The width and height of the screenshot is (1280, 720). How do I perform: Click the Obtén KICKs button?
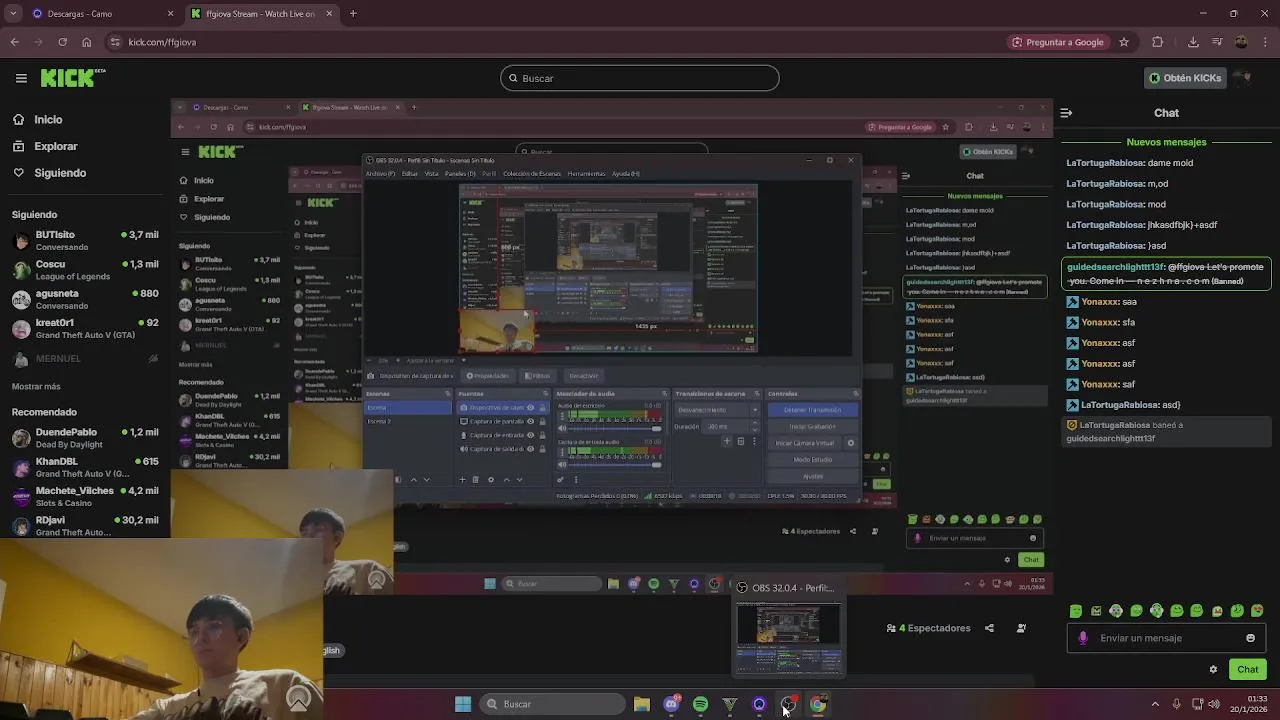pos(1184,78)
